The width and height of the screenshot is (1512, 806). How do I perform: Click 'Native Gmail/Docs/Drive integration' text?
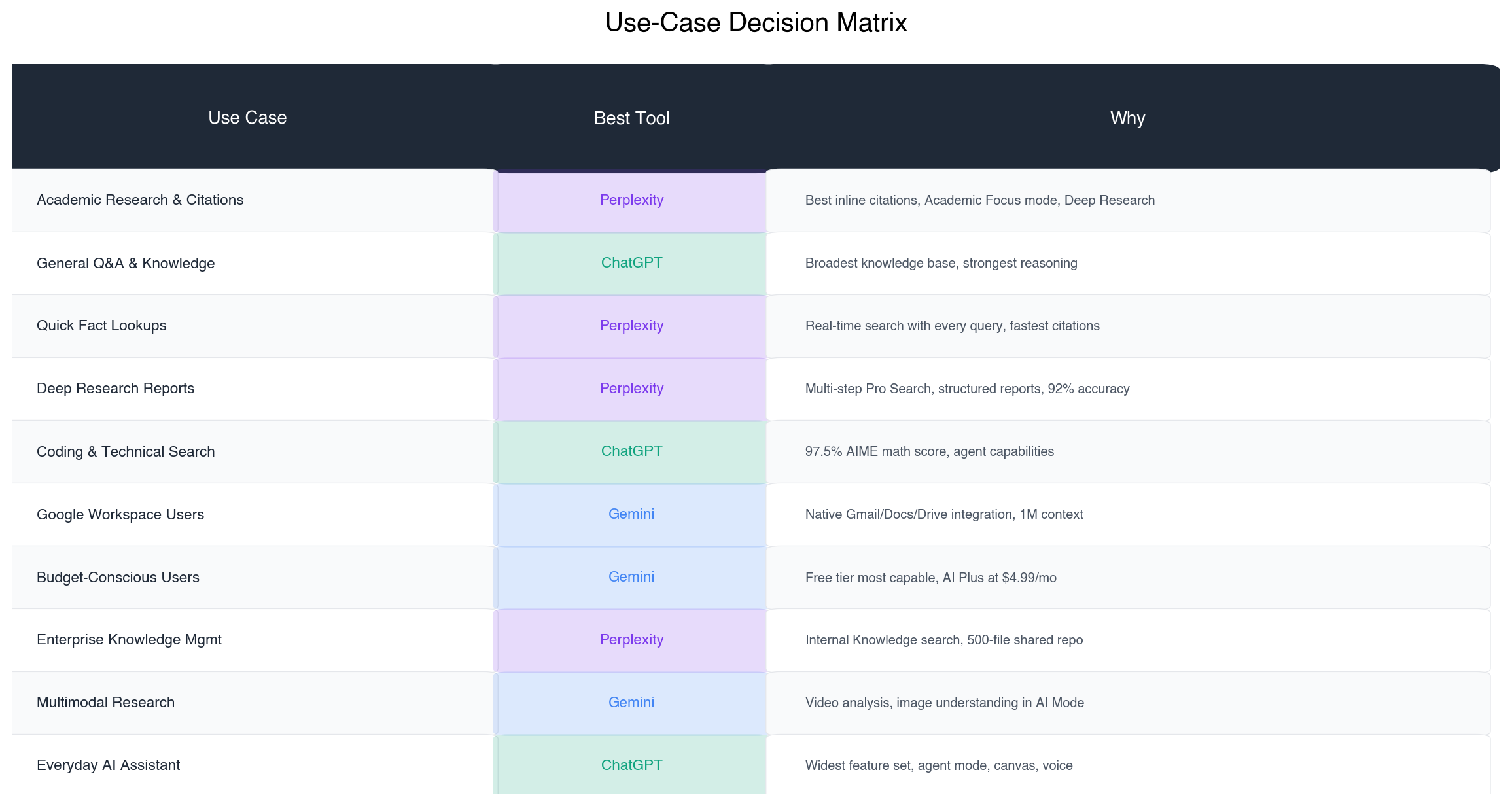point(909,514)
